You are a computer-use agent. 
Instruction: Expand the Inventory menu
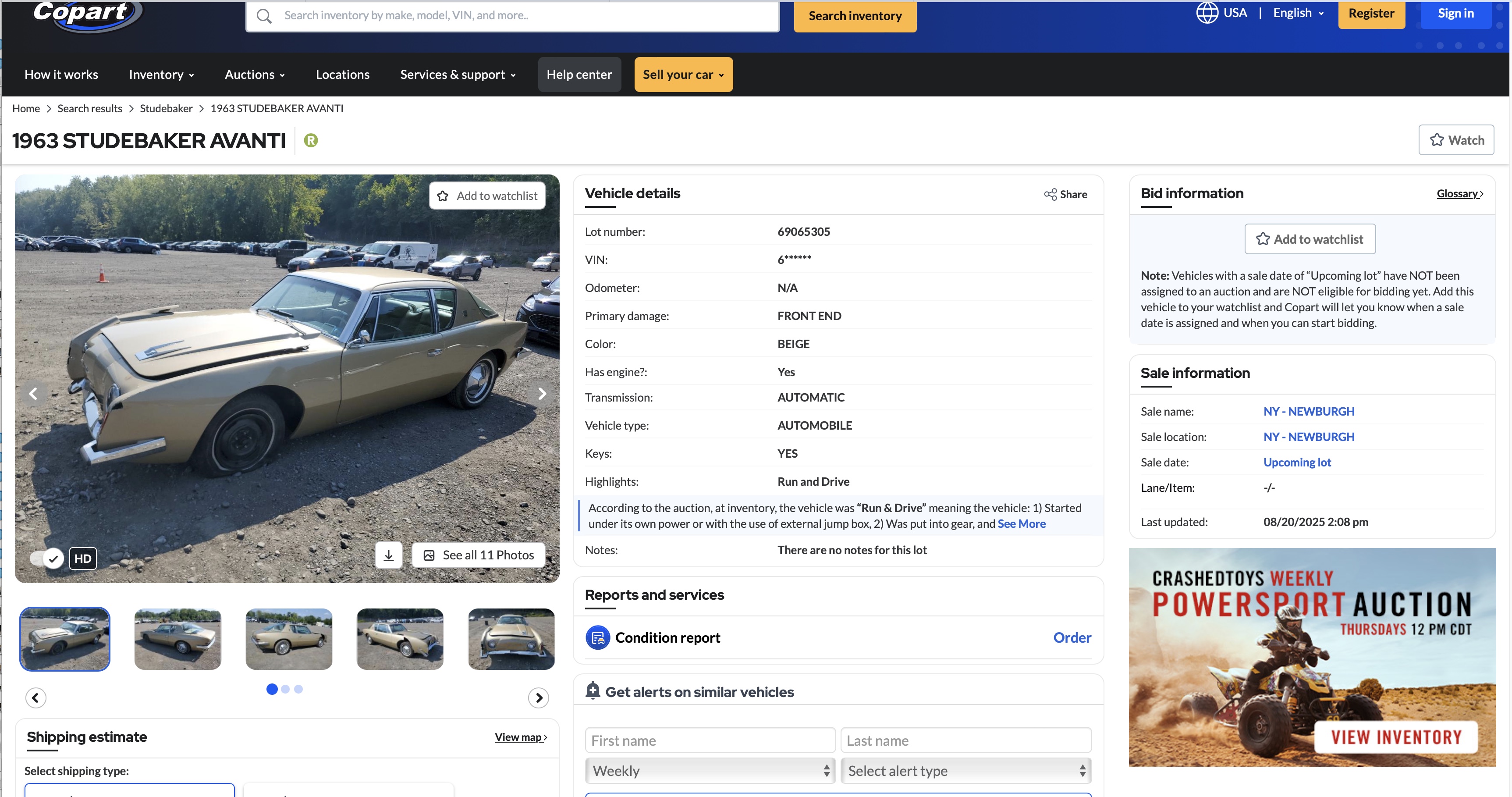(x=161, y=75)
